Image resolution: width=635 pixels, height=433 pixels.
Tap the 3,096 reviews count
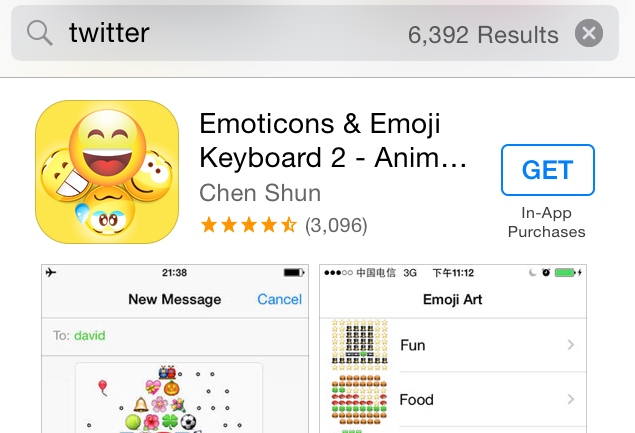pyautogui.click(x=336, y=225)
